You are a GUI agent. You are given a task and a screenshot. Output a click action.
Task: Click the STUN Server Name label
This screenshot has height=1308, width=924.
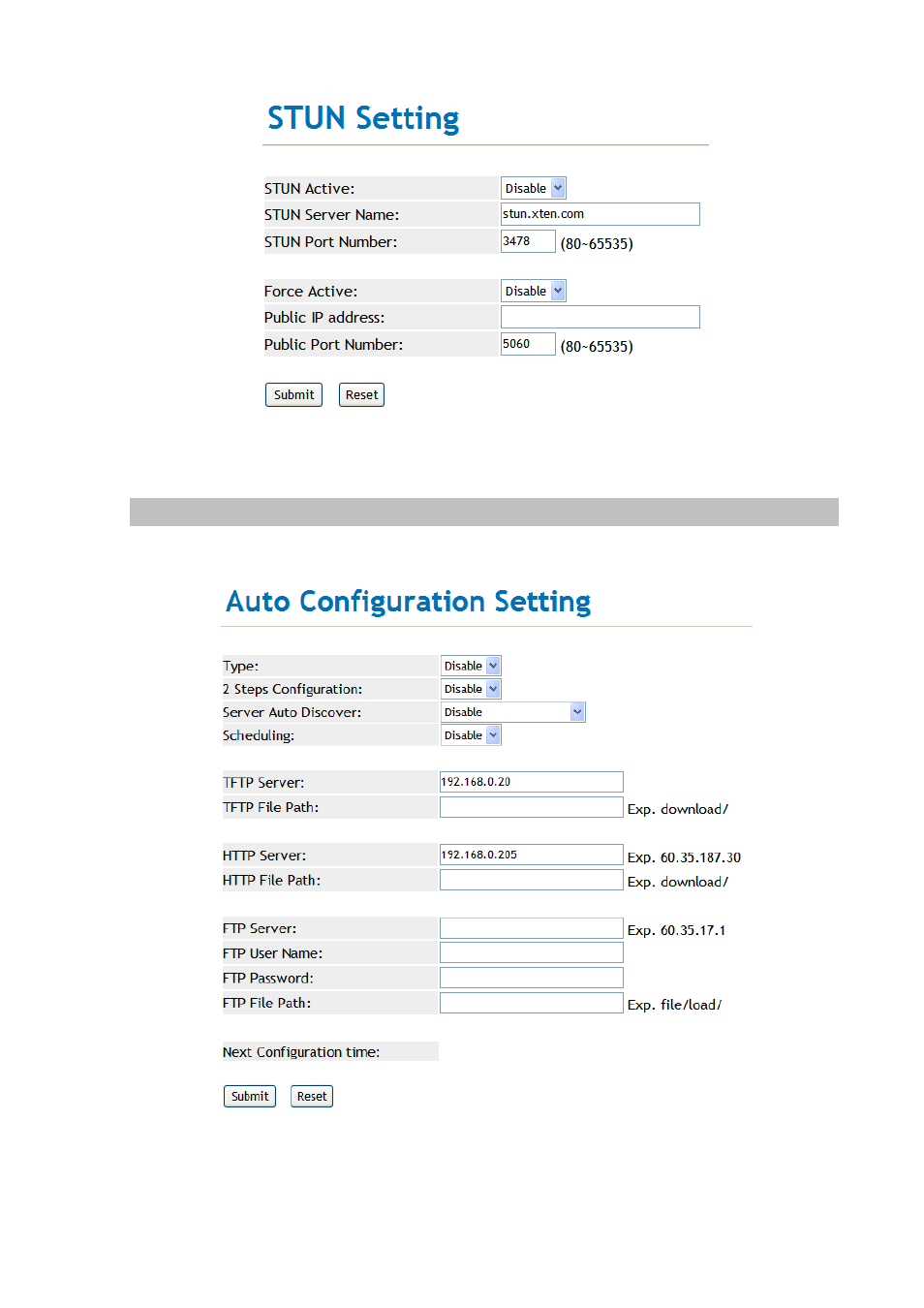click(x=331, y=215)
